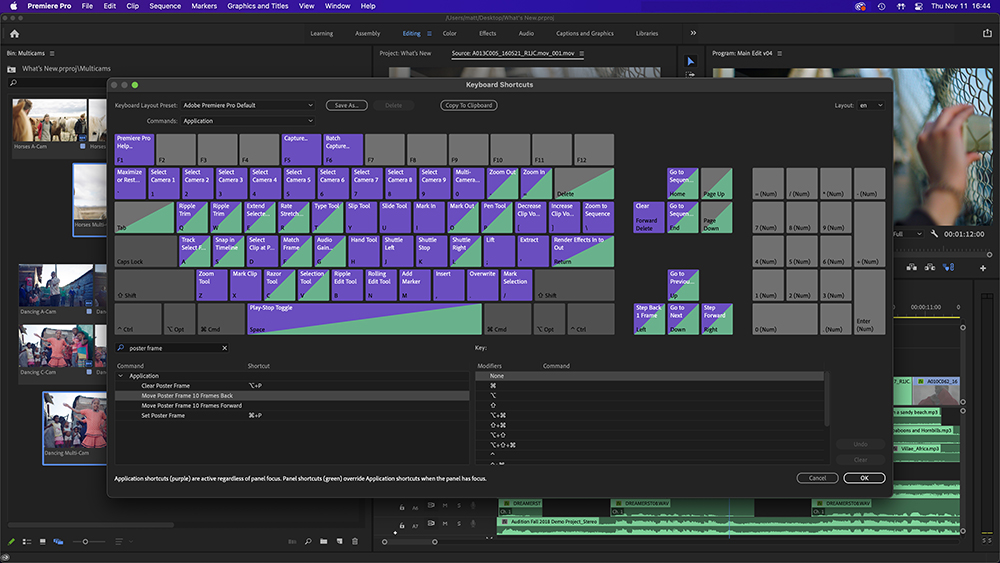Open the Graphics and Titles menu

pos(258,6)
